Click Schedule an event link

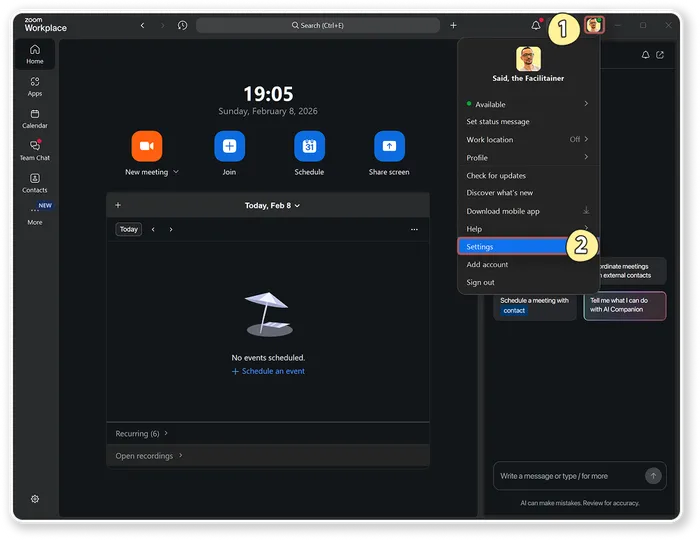pos(268,371)
